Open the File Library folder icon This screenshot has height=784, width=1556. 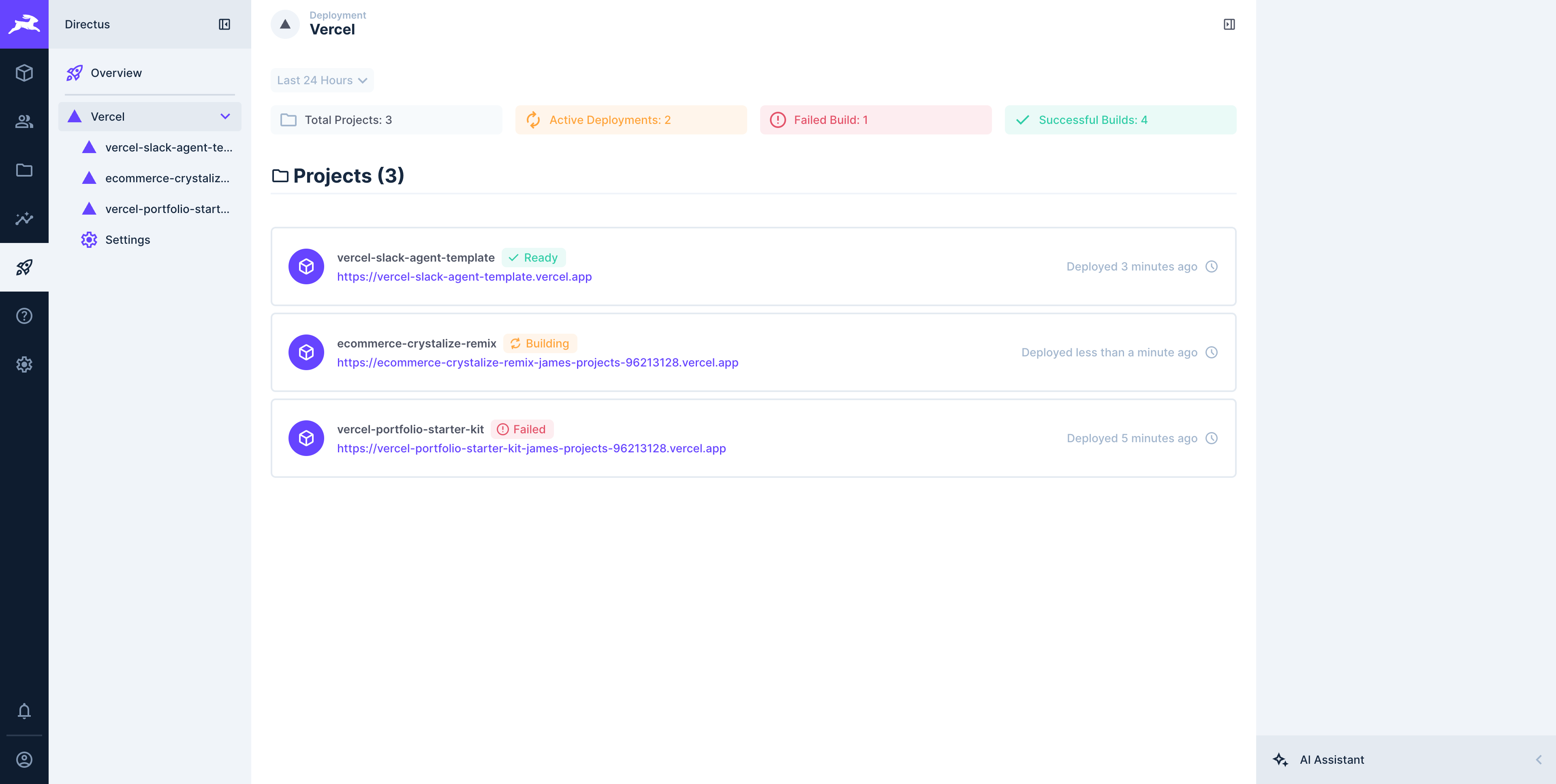pos(24,170)
